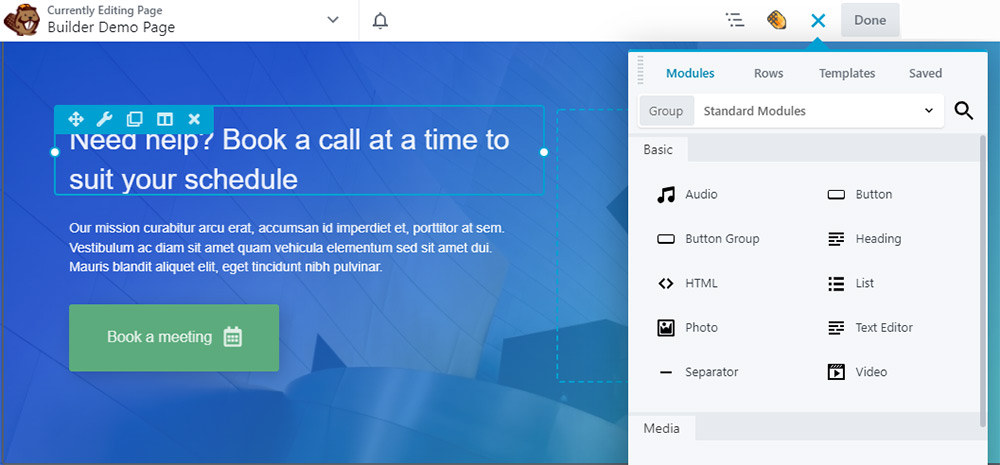Screen dimensions: 1000x465
Task: Click the modules panel vertical scrollbar
Action: pos(983,281)
